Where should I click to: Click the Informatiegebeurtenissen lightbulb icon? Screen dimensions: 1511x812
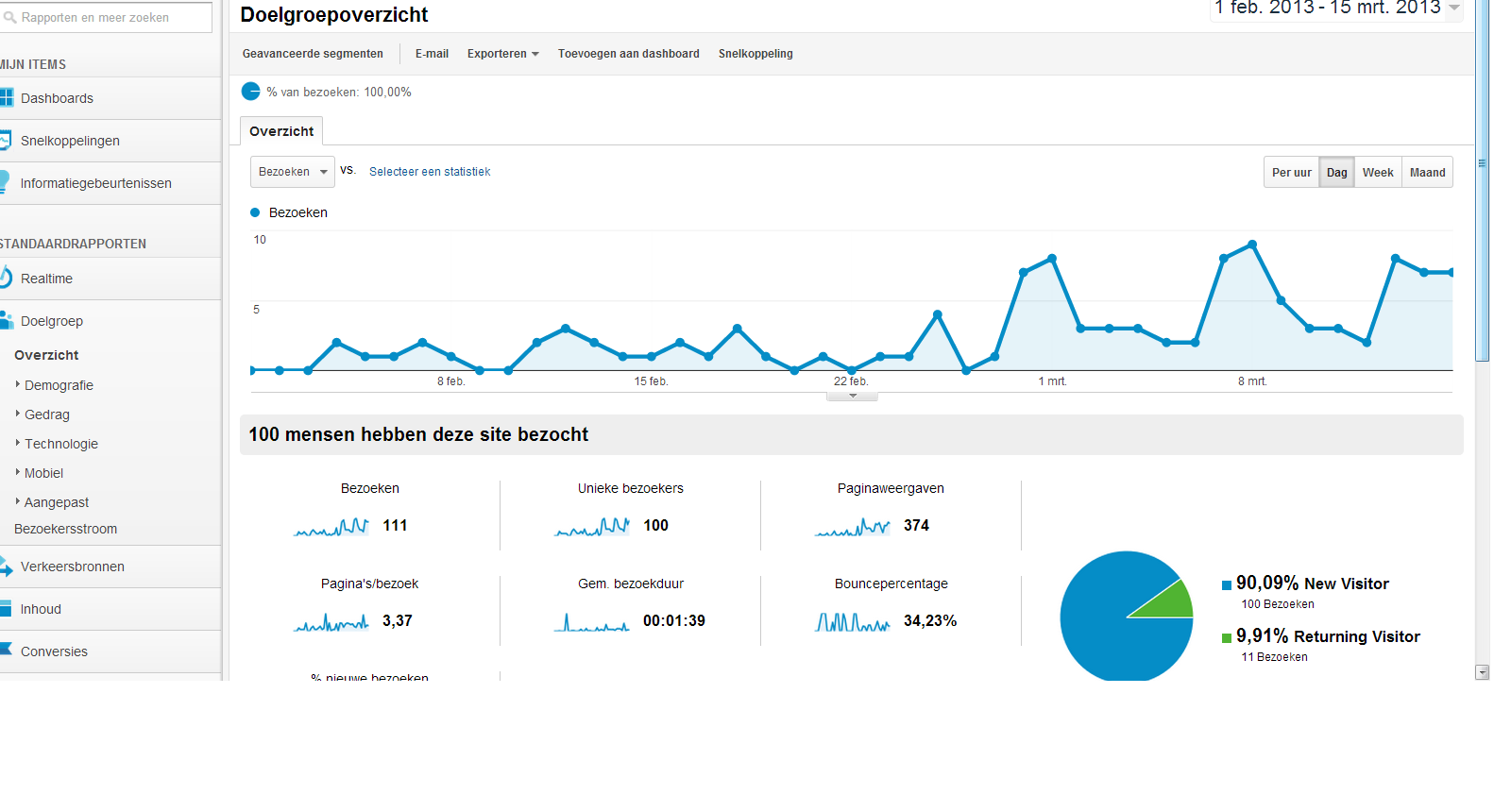[x=5, y=182]
